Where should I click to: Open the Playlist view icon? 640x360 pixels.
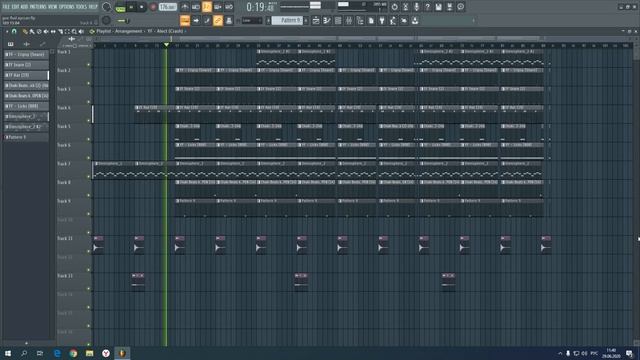pos(316,20)
